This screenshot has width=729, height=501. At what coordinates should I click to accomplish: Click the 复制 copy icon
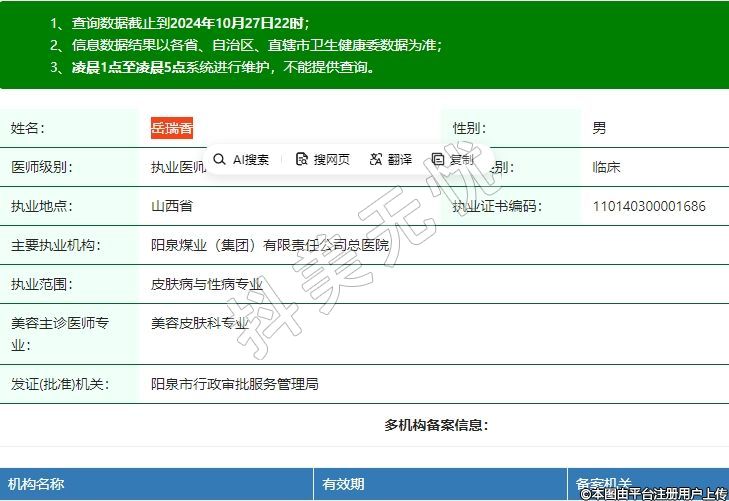(x=438, y=160)
